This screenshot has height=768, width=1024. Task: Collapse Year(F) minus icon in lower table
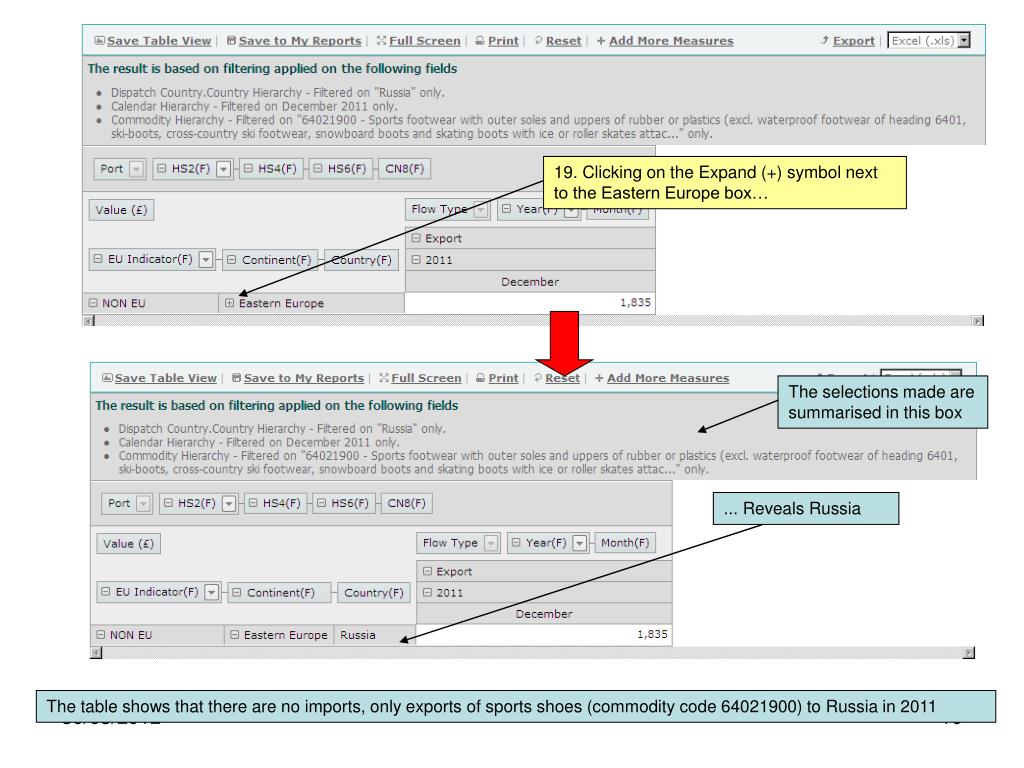coord(516,543)
